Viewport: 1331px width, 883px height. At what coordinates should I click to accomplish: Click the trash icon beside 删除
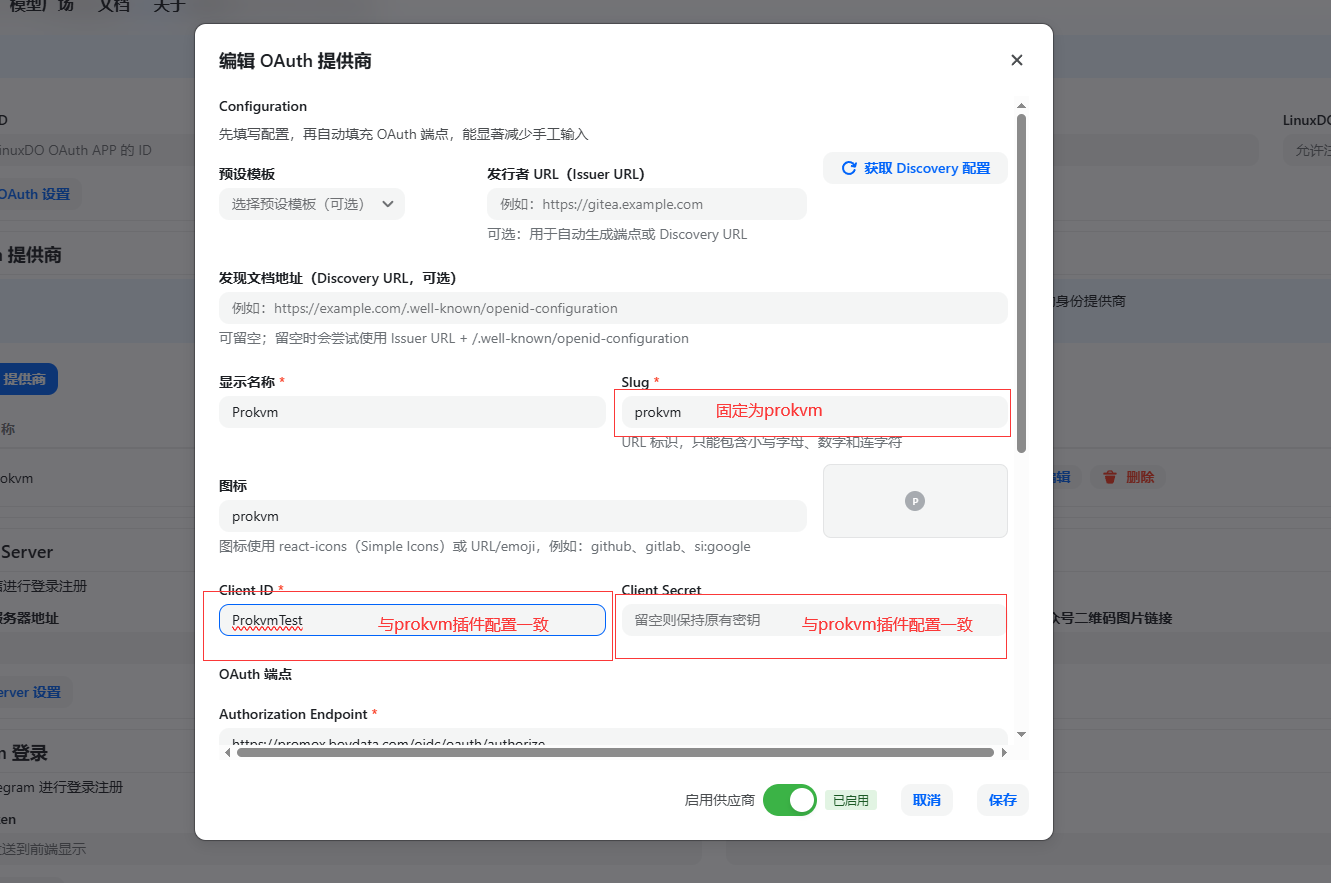[1110, 477]
